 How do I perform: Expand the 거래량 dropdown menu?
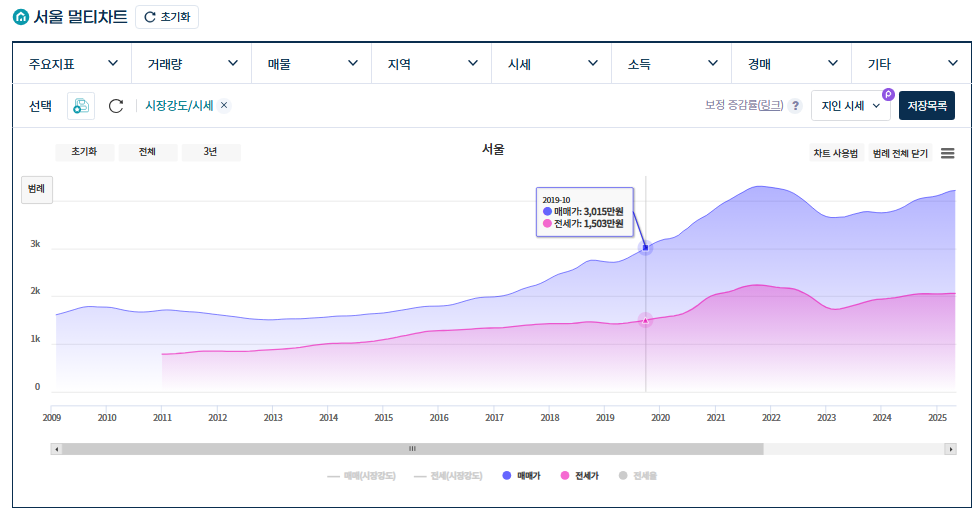tap(192, 63)
